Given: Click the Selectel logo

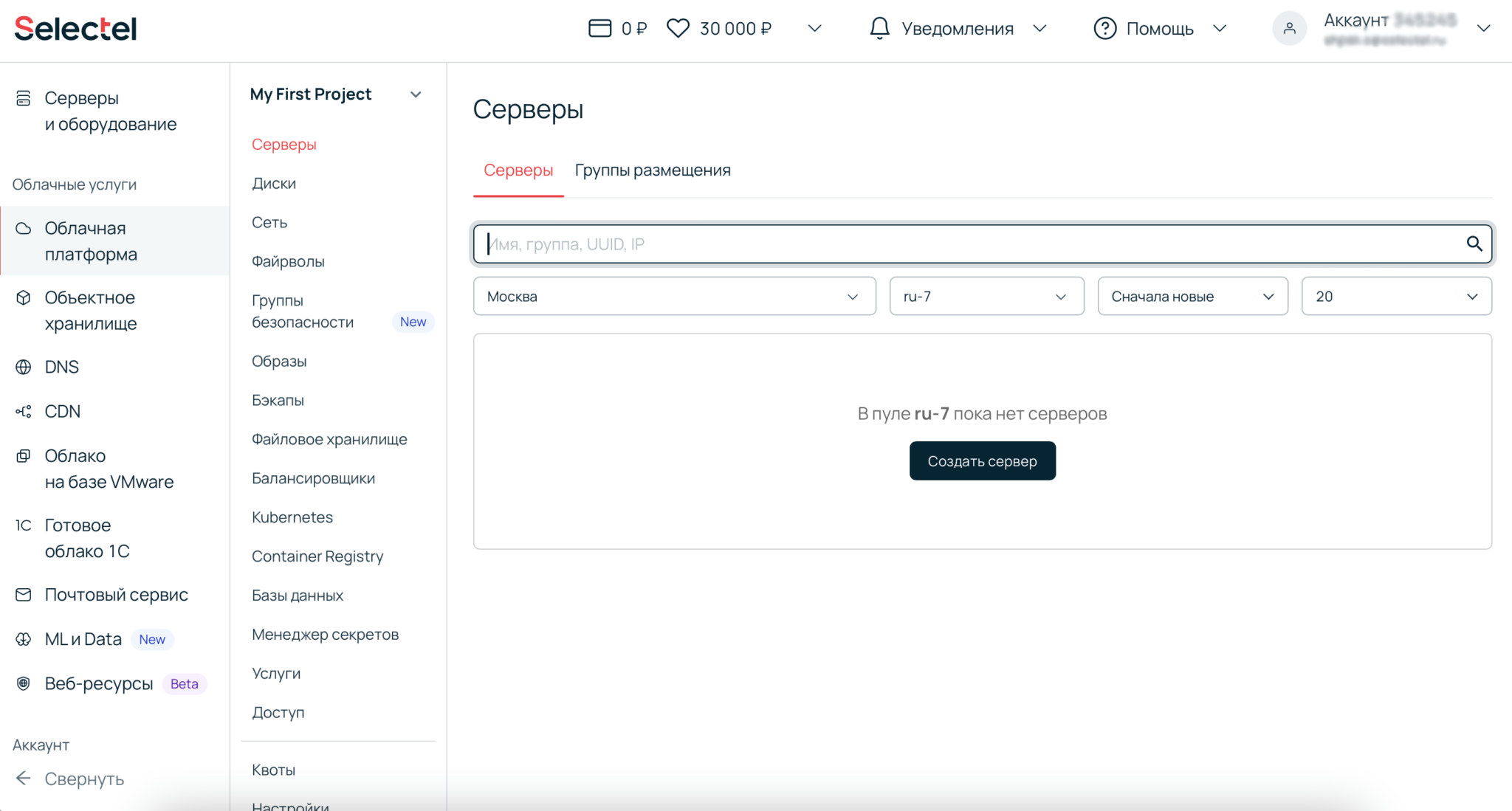Looking at the screenshot, I should tap(75, 29).
